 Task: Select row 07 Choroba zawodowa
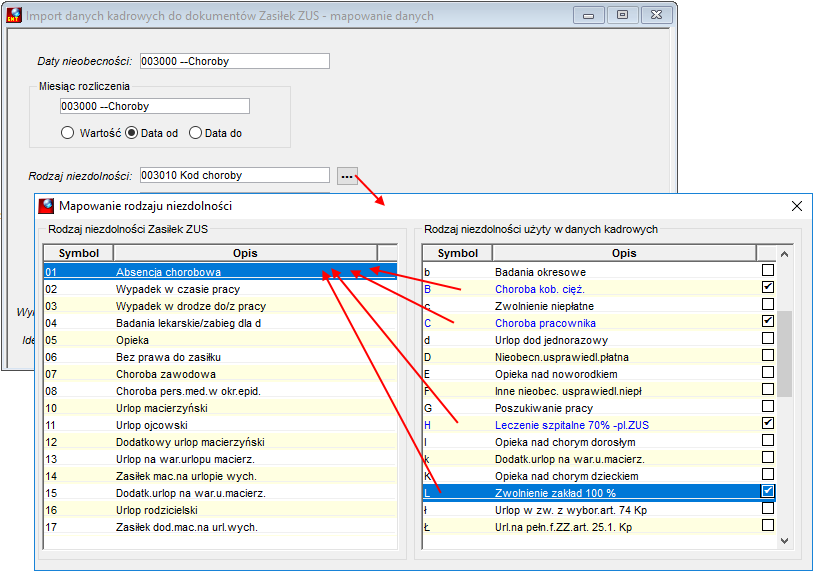[x=220, y=374]
